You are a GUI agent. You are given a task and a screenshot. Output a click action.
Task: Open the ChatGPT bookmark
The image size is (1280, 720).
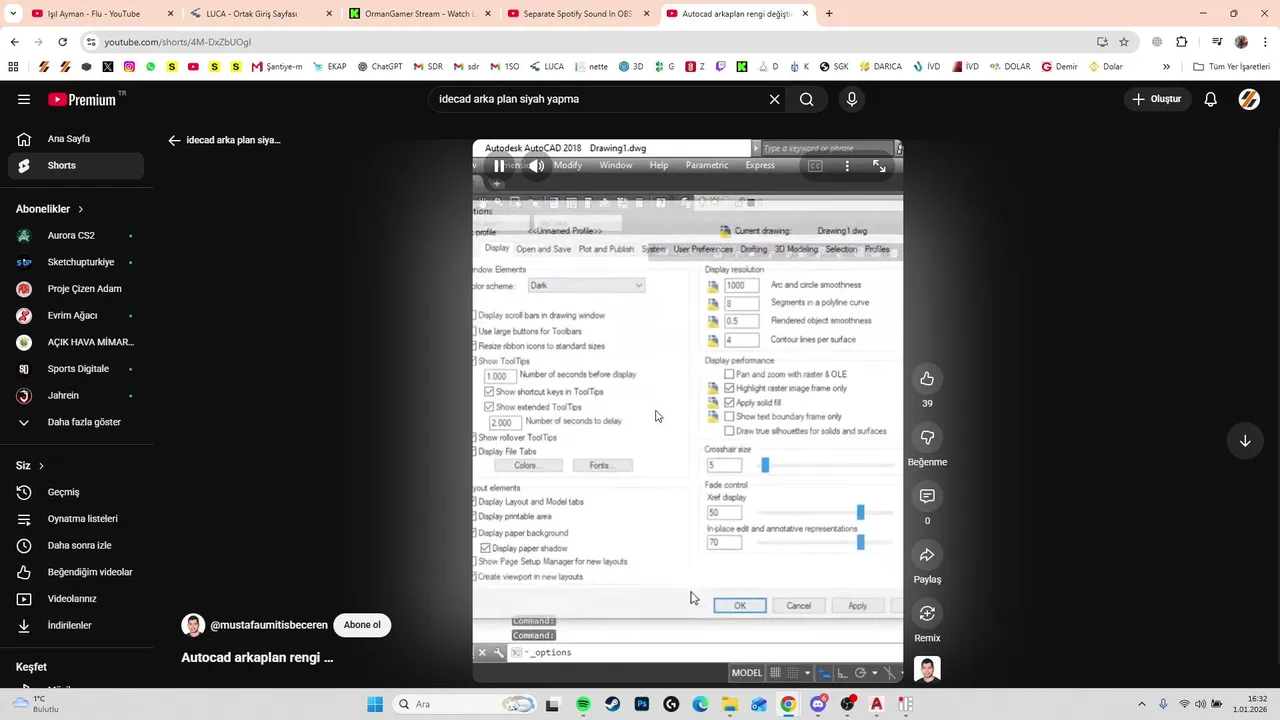tap(379, 67)
